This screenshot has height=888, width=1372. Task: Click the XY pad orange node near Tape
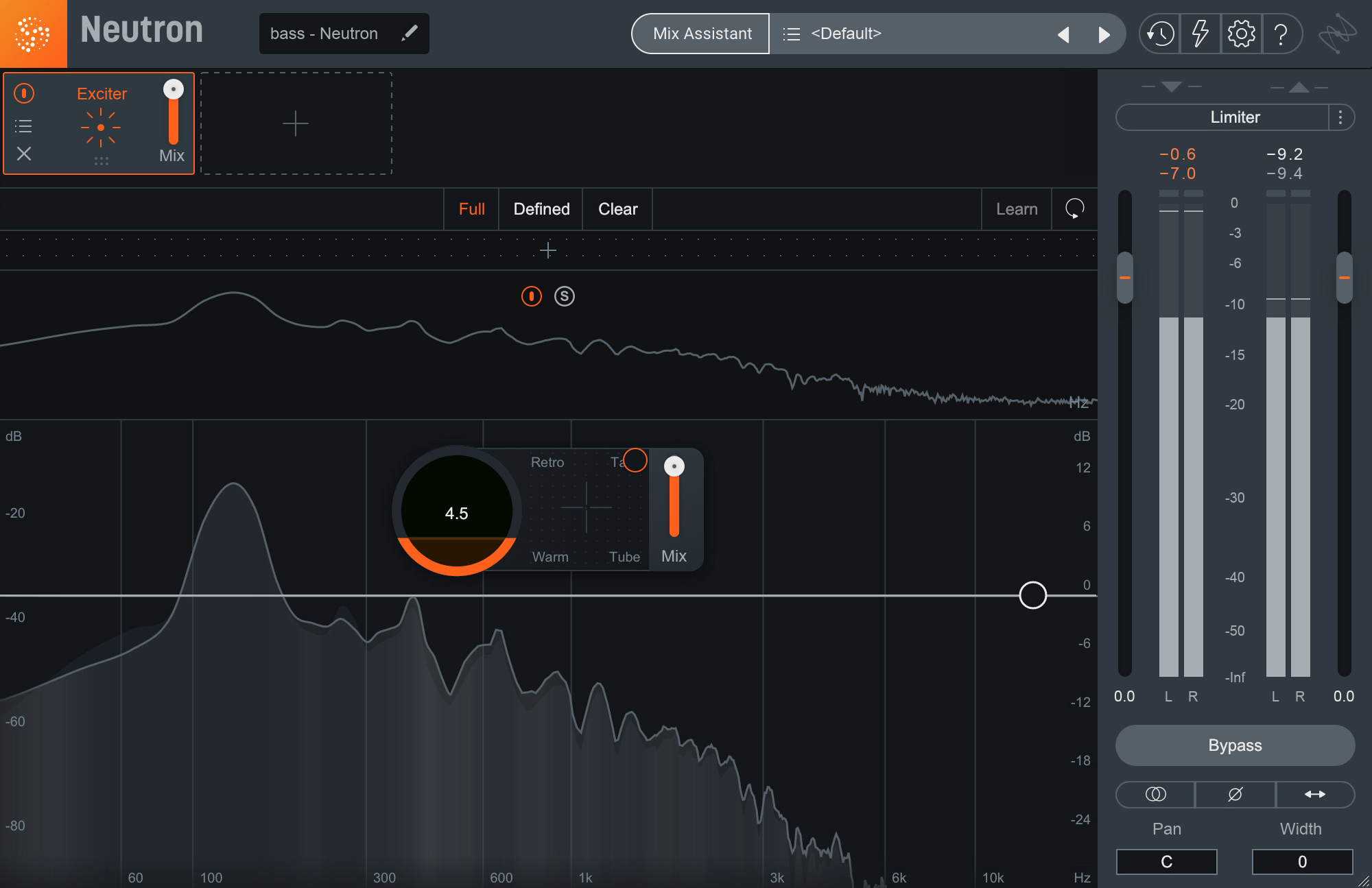pos(635,460)
